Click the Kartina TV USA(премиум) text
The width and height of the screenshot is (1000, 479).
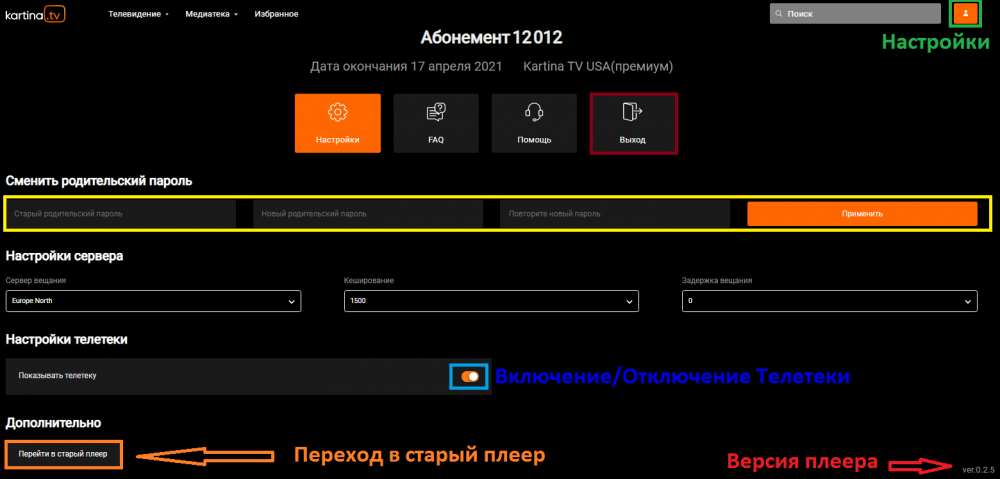click(598, 66)
